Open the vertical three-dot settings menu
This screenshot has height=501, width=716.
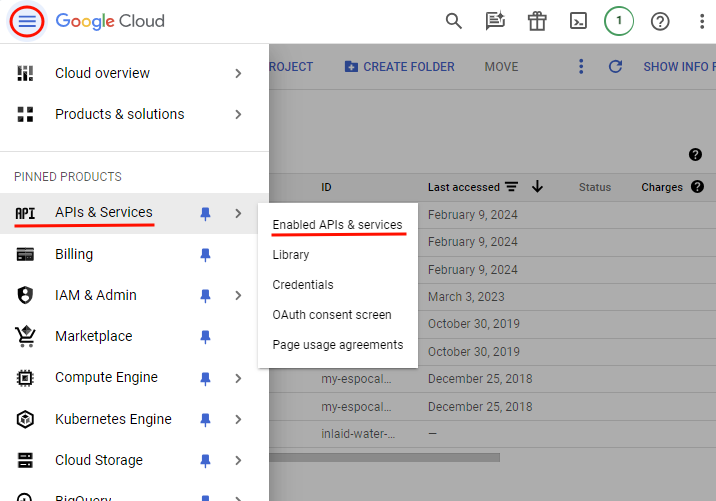[x=702, y=21]
